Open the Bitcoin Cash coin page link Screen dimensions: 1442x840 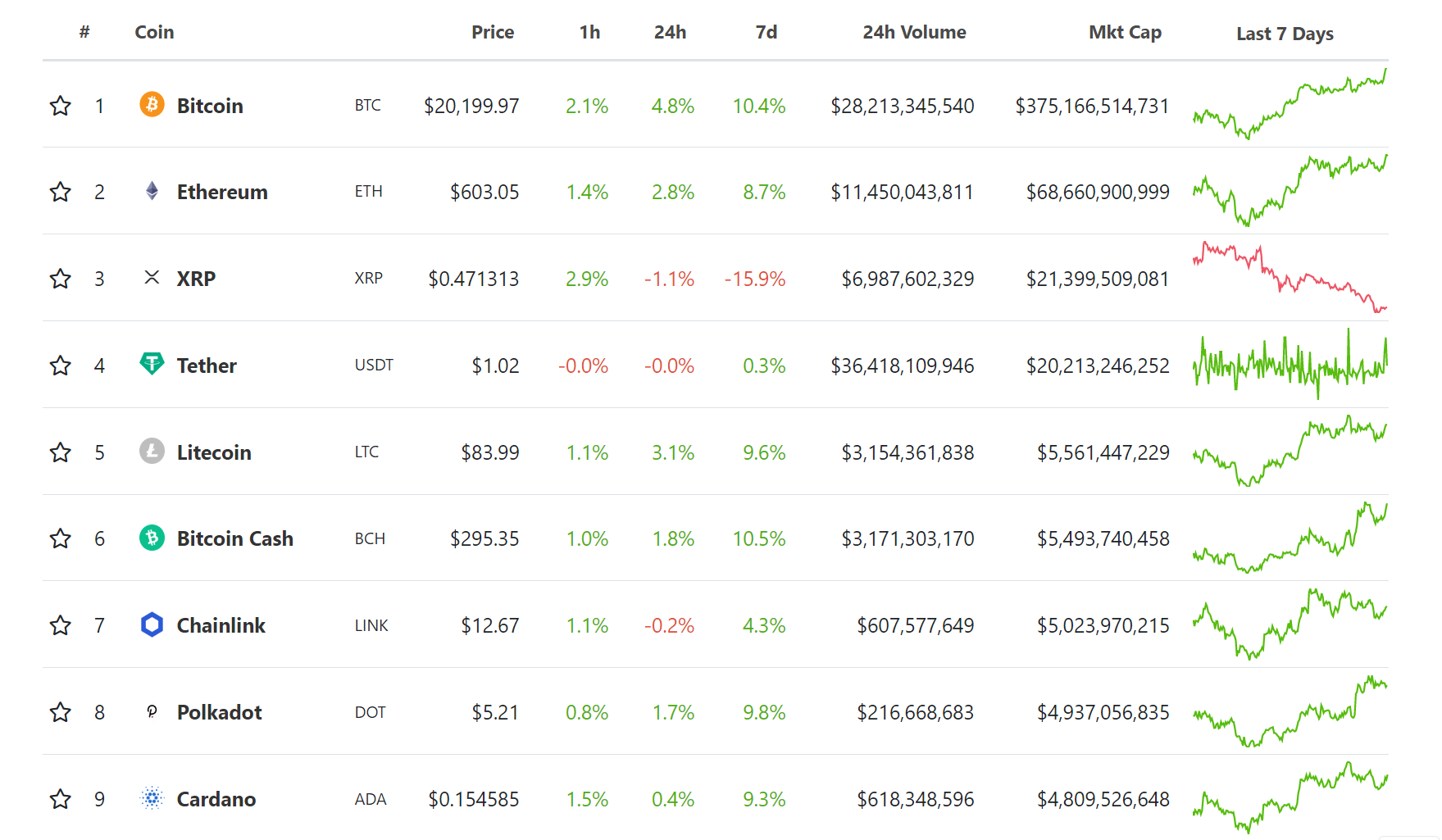(x=235, y=538)
